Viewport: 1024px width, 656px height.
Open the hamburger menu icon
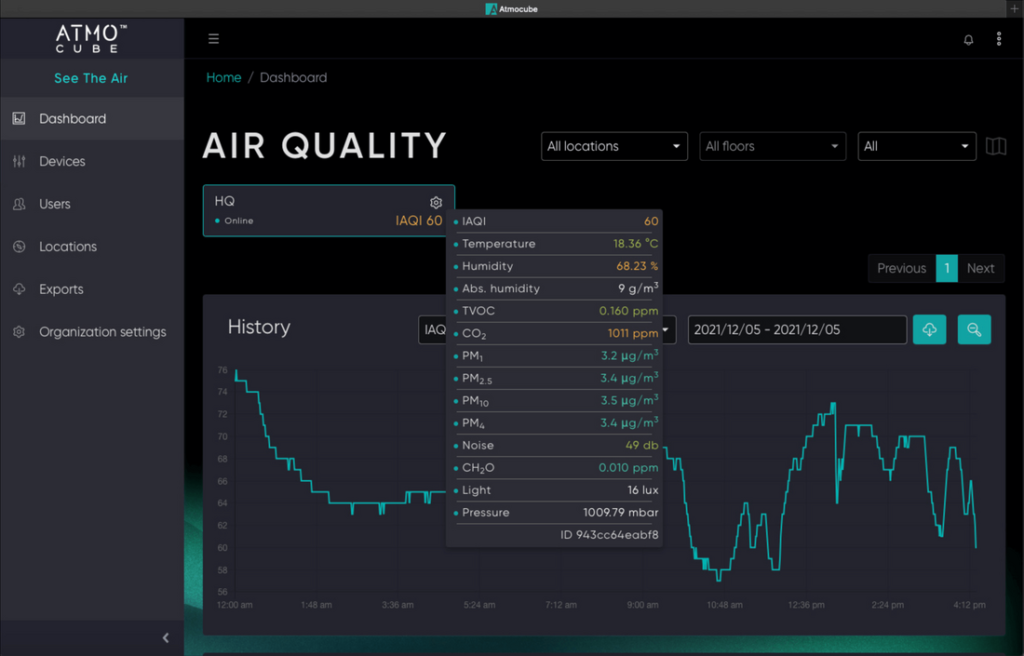[214, 39]
